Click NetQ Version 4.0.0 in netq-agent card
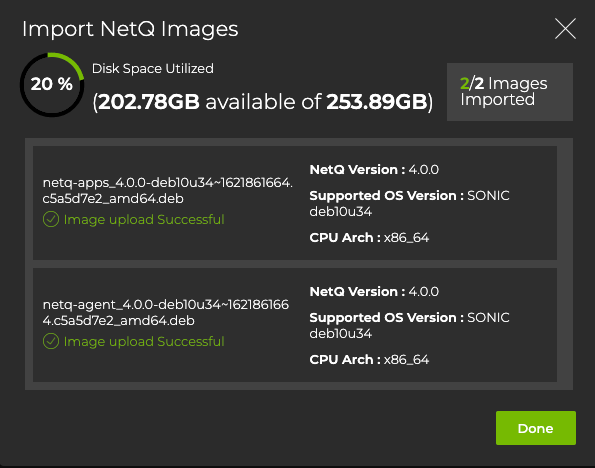The width and height of the screenshot is (595, 468). pyautogui.click(x=374, y=292)
